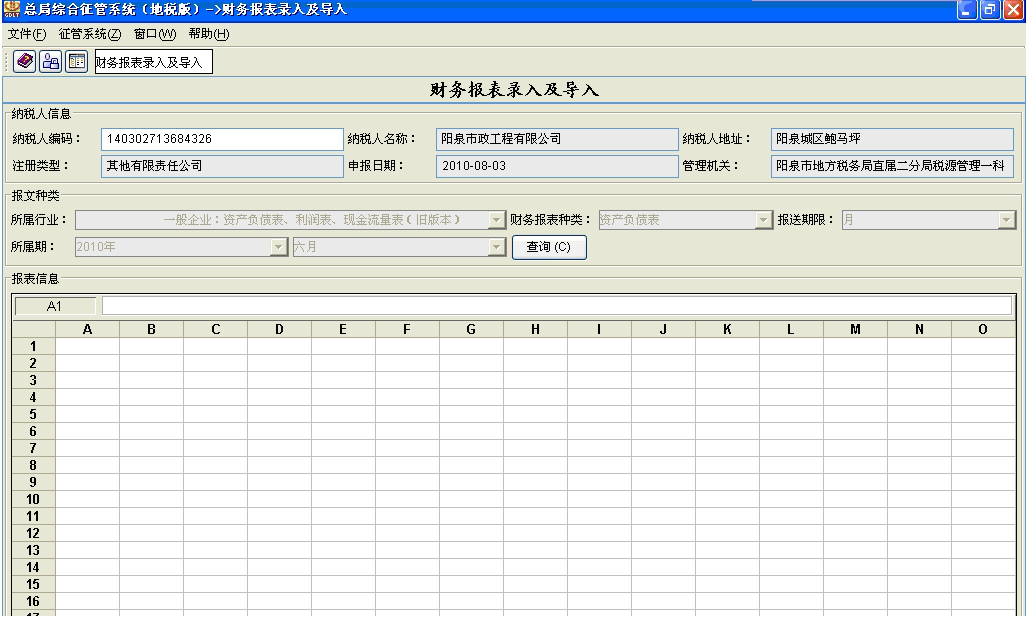This screenshot has width=1029, height=640.
Task: Click spreadsheet cell A1
Action: (87, 346)
